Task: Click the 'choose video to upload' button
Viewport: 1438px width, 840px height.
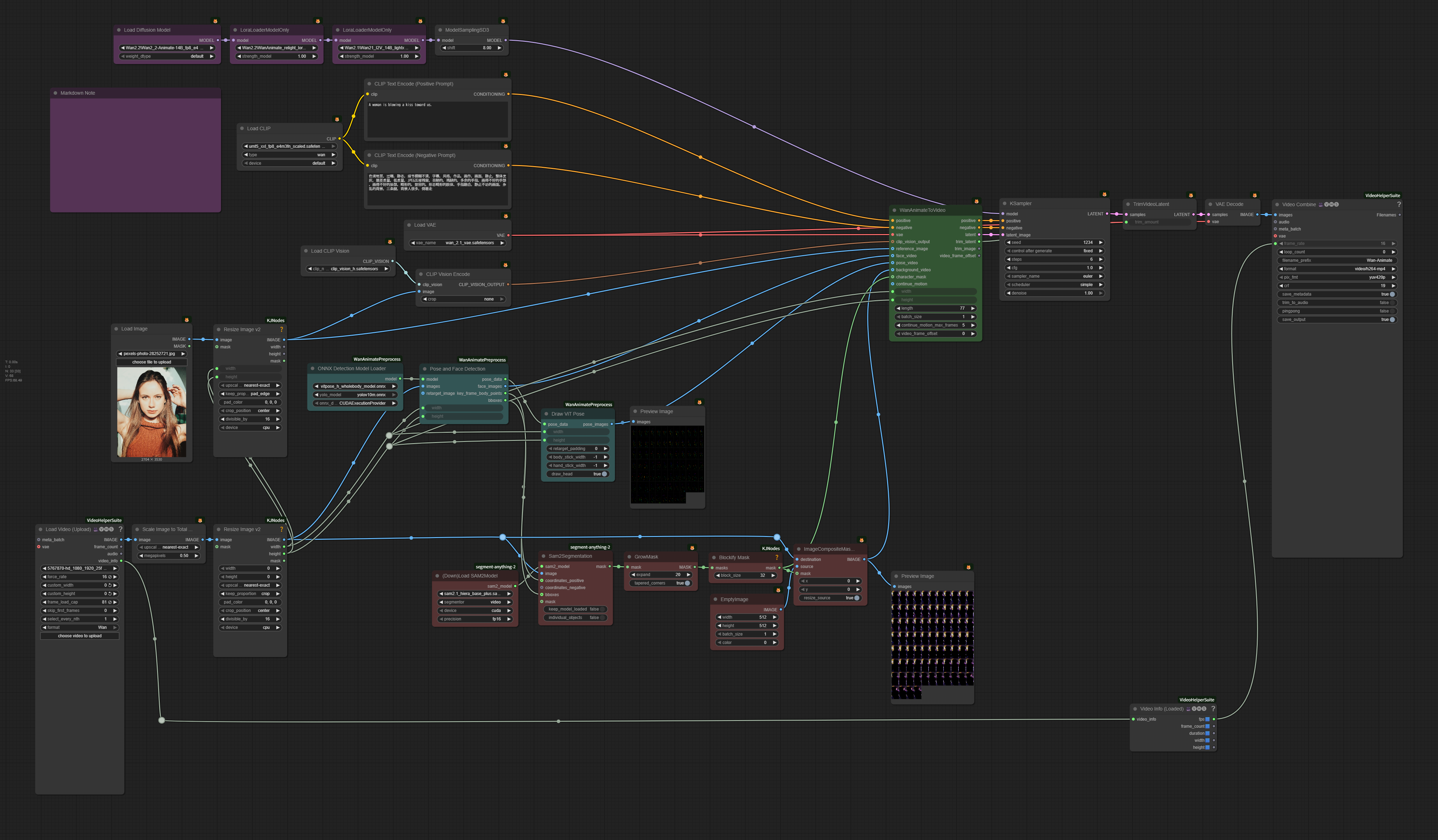Action: tap(79, 636)
